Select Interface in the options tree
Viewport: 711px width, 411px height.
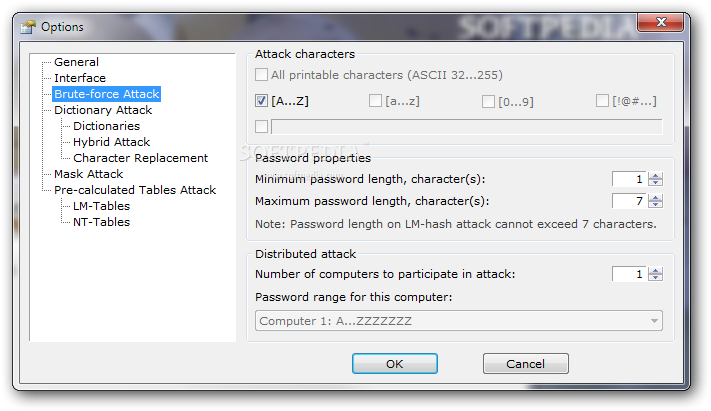click(x=80, y=78)
